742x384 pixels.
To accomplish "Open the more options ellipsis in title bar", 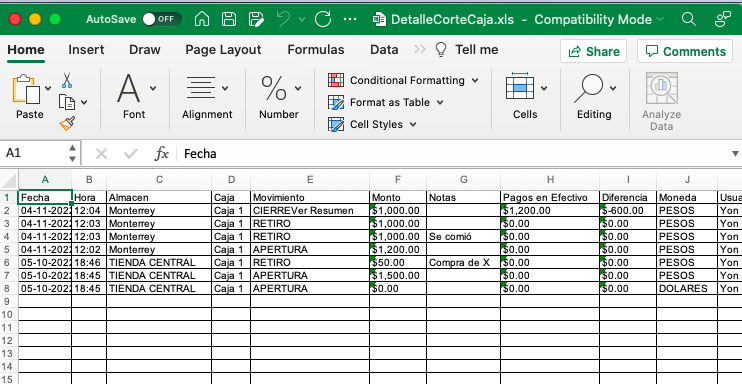I will [x=350, y=19].
